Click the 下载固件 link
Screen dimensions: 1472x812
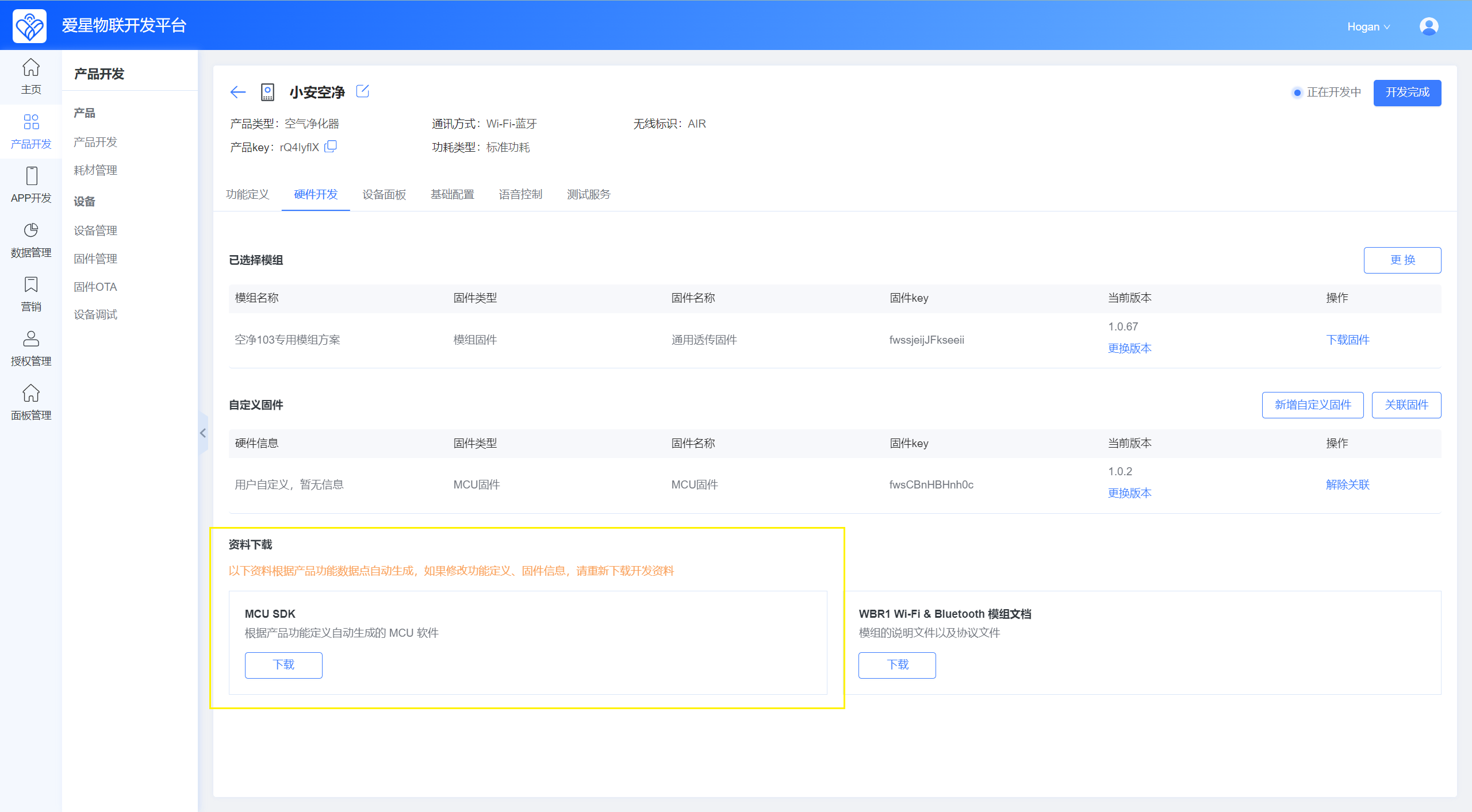[1347, 340]
